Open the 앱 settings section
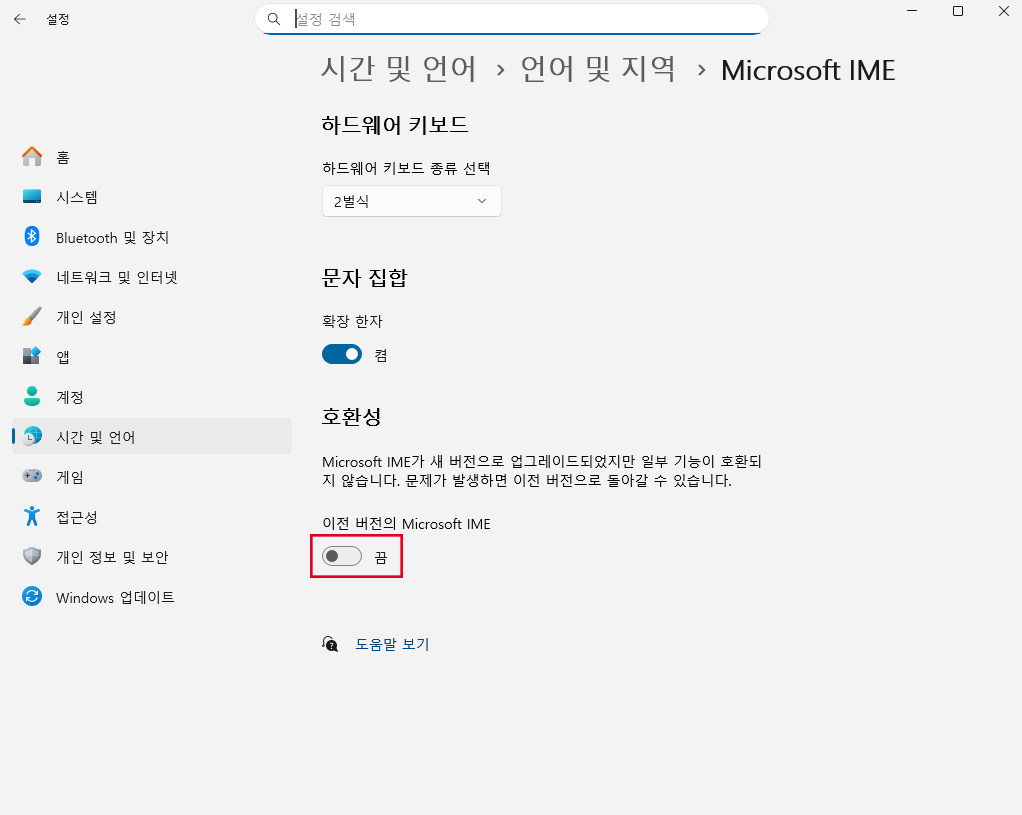The width and height of the screenshot is (1022, 815). (152, 357)
